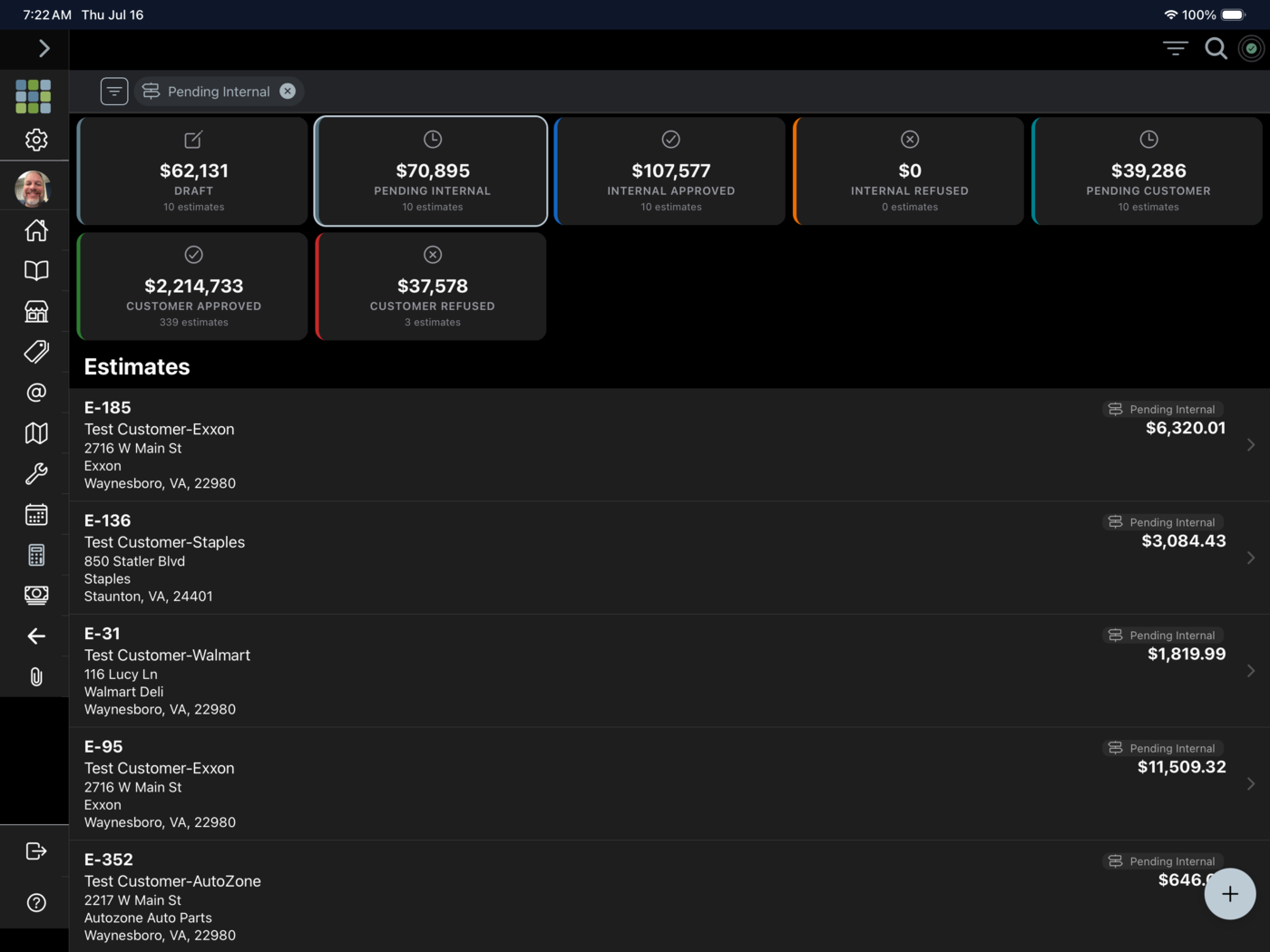Click the $6,320.01 estimate amount
Screen dimensions: 1270x952
[1186, 428]
